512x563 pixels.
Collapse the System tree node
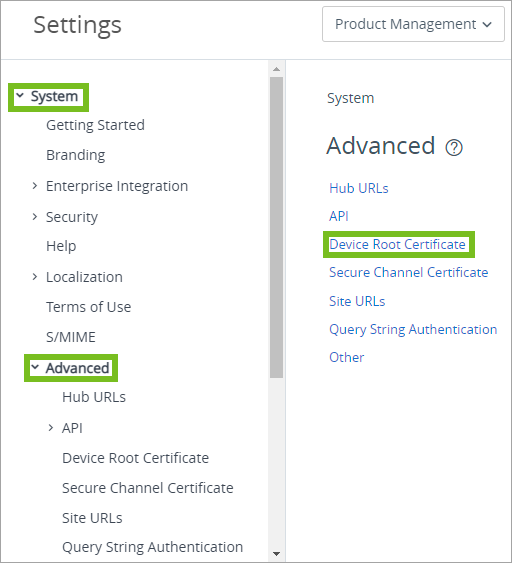pyautogui.click(x=20, y=96)
